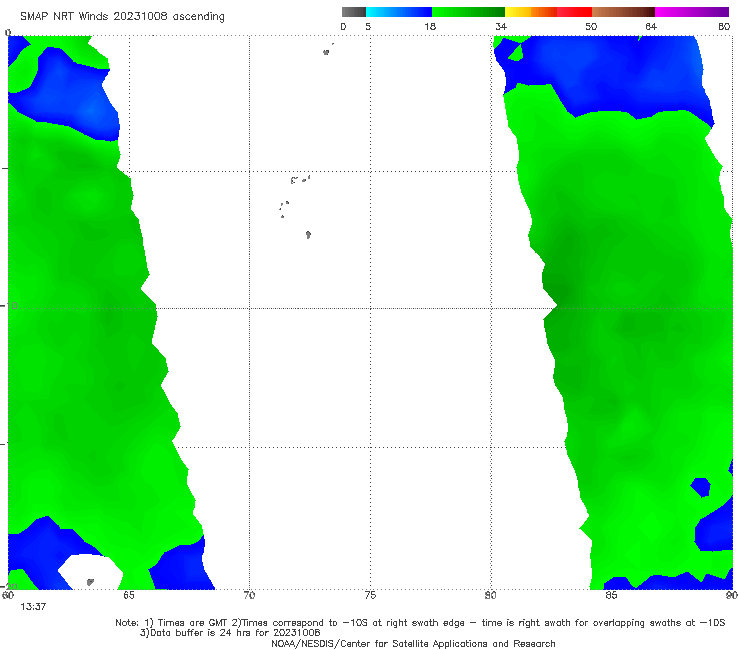This screenshot has height=650, width=740.
Task: Click the small blue patch inside the right swath
Action: point(701,487)
